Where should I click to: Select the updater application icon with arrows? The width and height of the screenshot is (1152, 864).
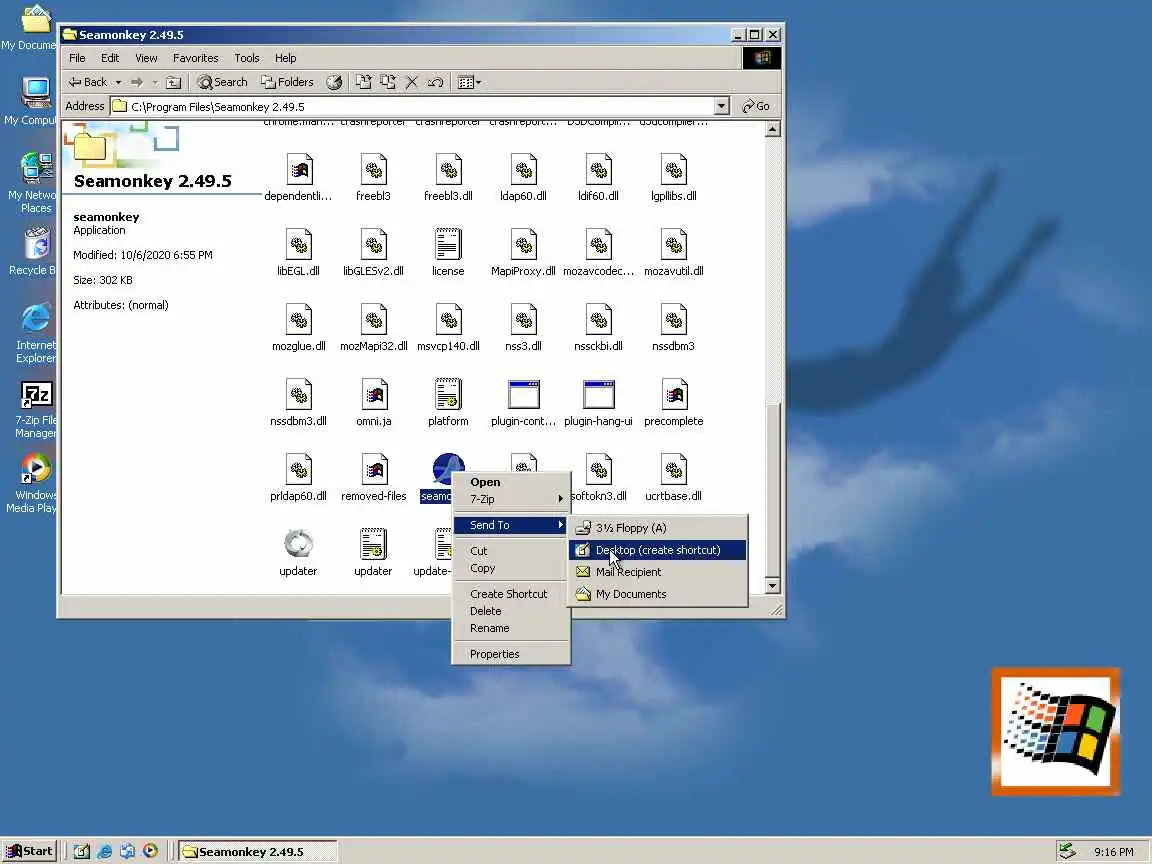pos(298,544)
